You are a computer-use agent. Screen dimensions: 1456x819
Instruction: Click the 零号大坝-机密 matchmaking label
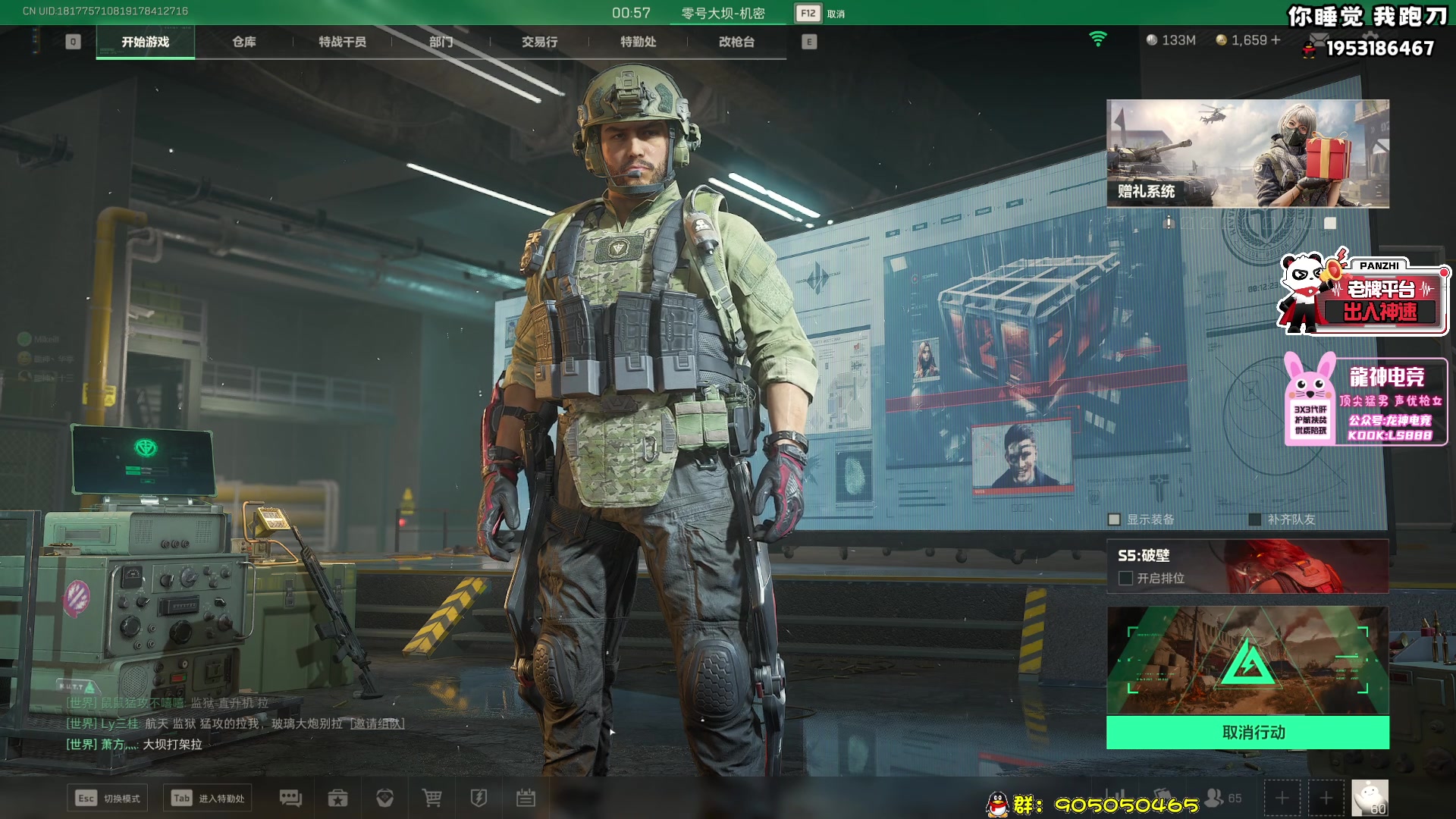(723, 14)
